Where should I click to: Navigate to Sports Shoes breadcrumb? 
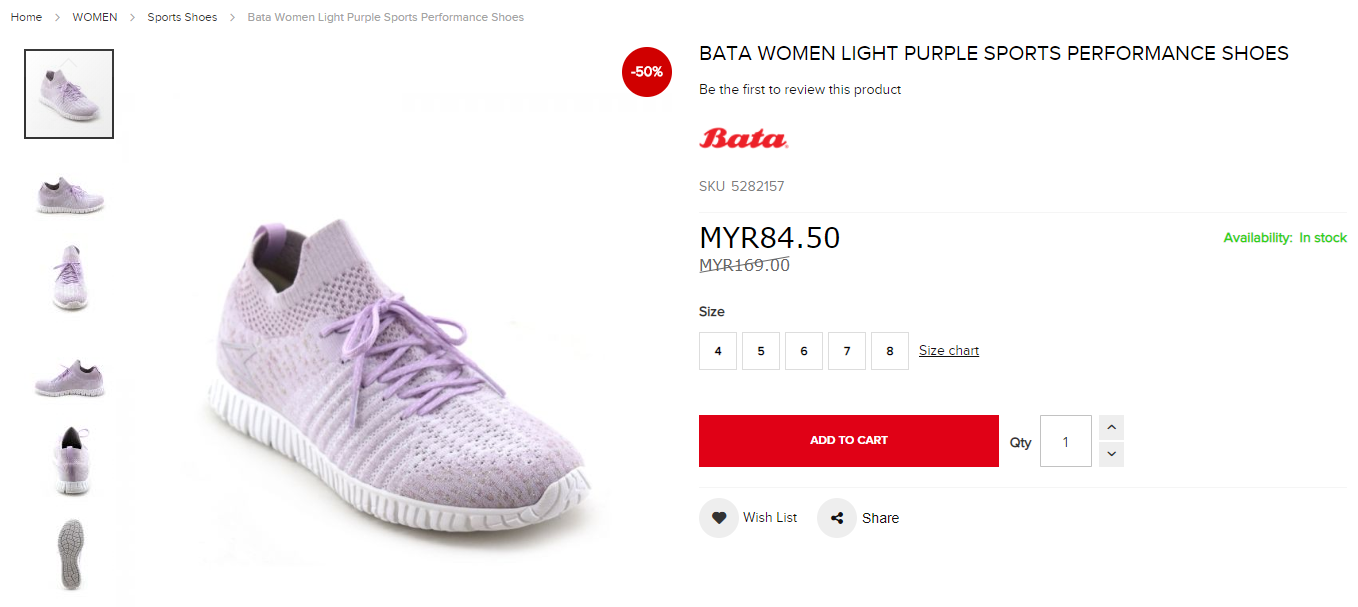(182, 17)
